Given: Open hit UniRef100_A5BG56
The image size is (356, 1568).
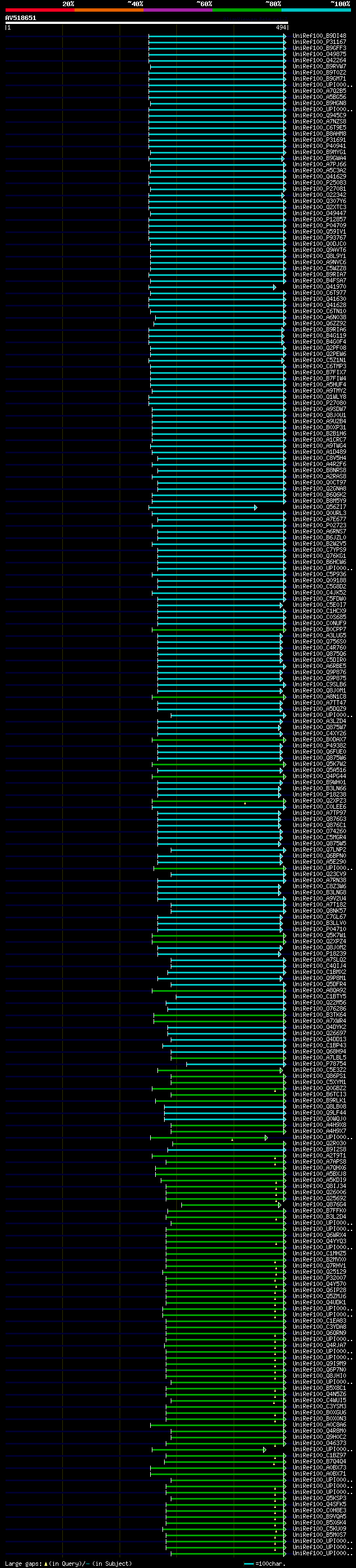Looking at the screenshot, I should (319, 97).
